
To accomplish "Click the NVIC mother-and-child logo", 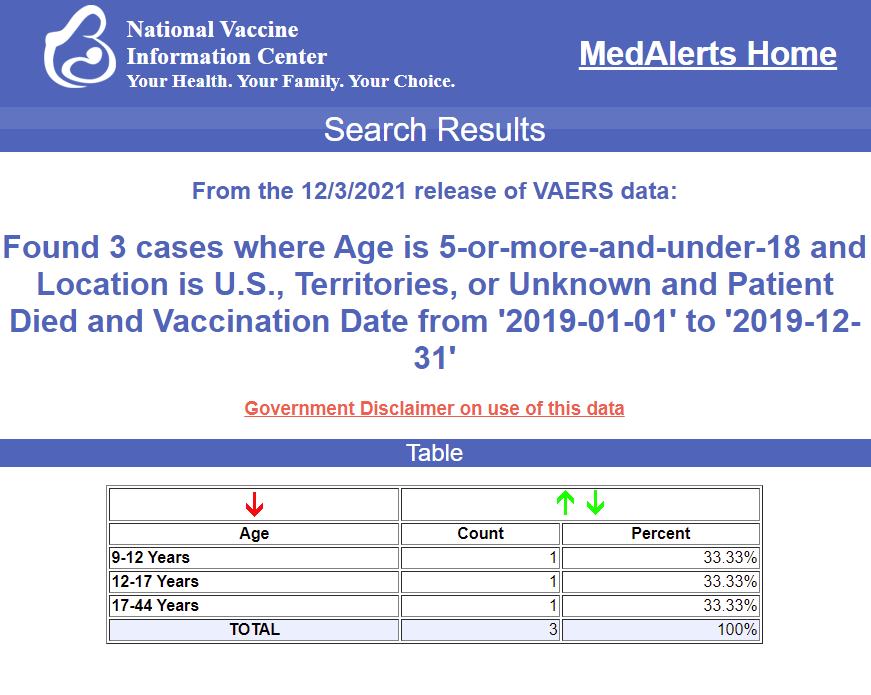I will [80, 47].
